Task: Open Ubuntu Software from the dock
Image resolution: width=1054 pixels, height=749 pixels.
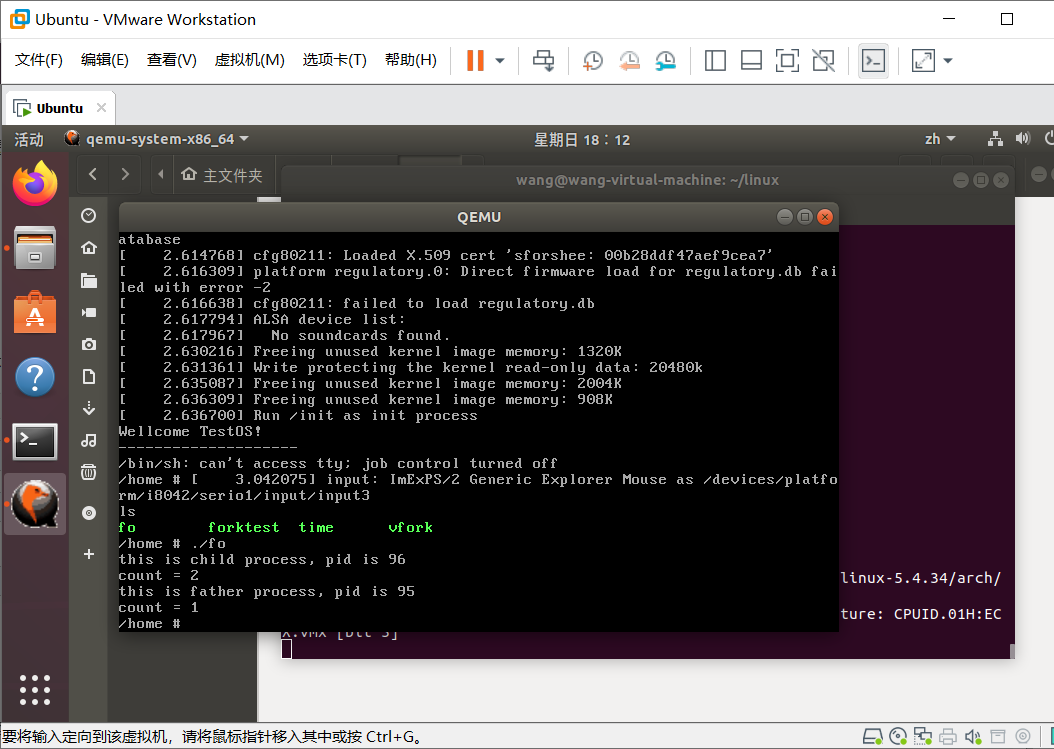Action: coord(35,312)
